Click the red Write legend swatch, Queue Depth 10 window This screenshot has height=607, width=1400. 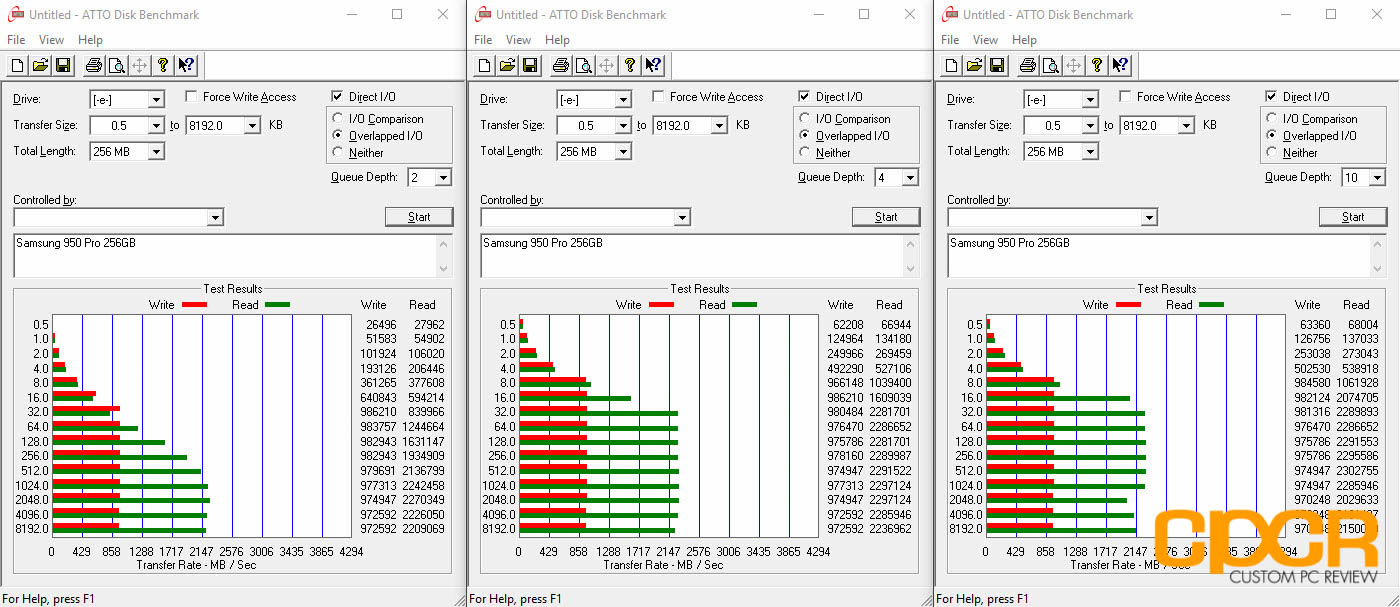1128,304
